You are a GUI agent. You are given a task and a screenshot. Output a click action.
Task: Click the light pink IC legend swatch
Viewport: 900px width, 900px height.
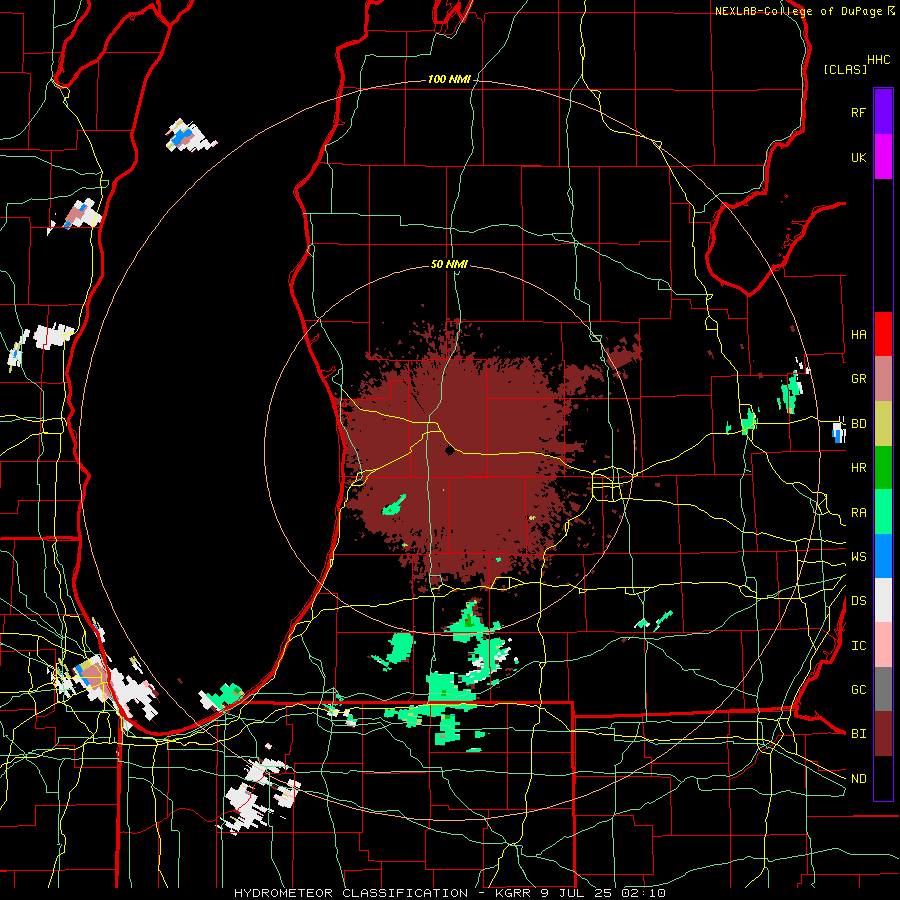point(883,645)
